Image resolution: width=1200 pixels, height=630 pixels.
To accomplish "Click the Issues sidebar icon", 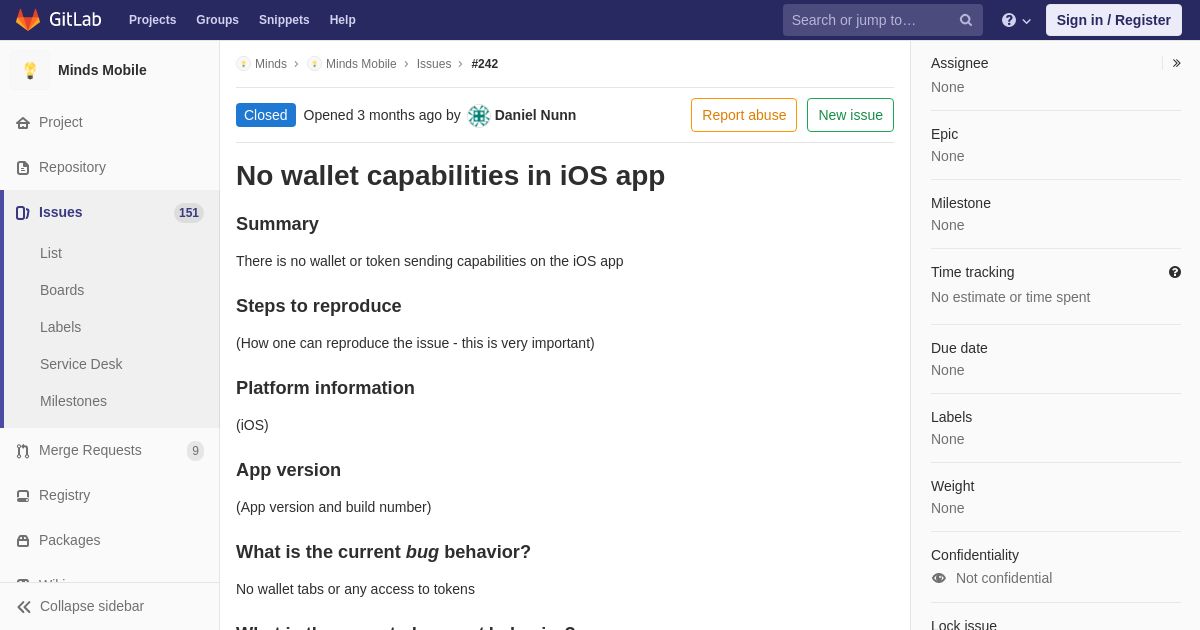I will click(23, 213).
